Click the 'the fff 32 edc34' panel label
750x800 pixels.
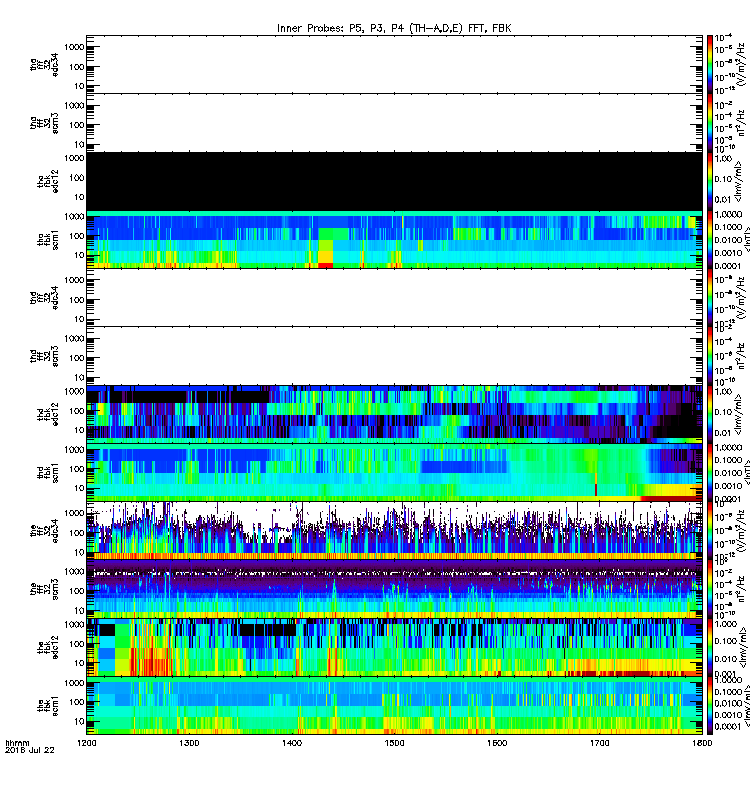(44, 531)
